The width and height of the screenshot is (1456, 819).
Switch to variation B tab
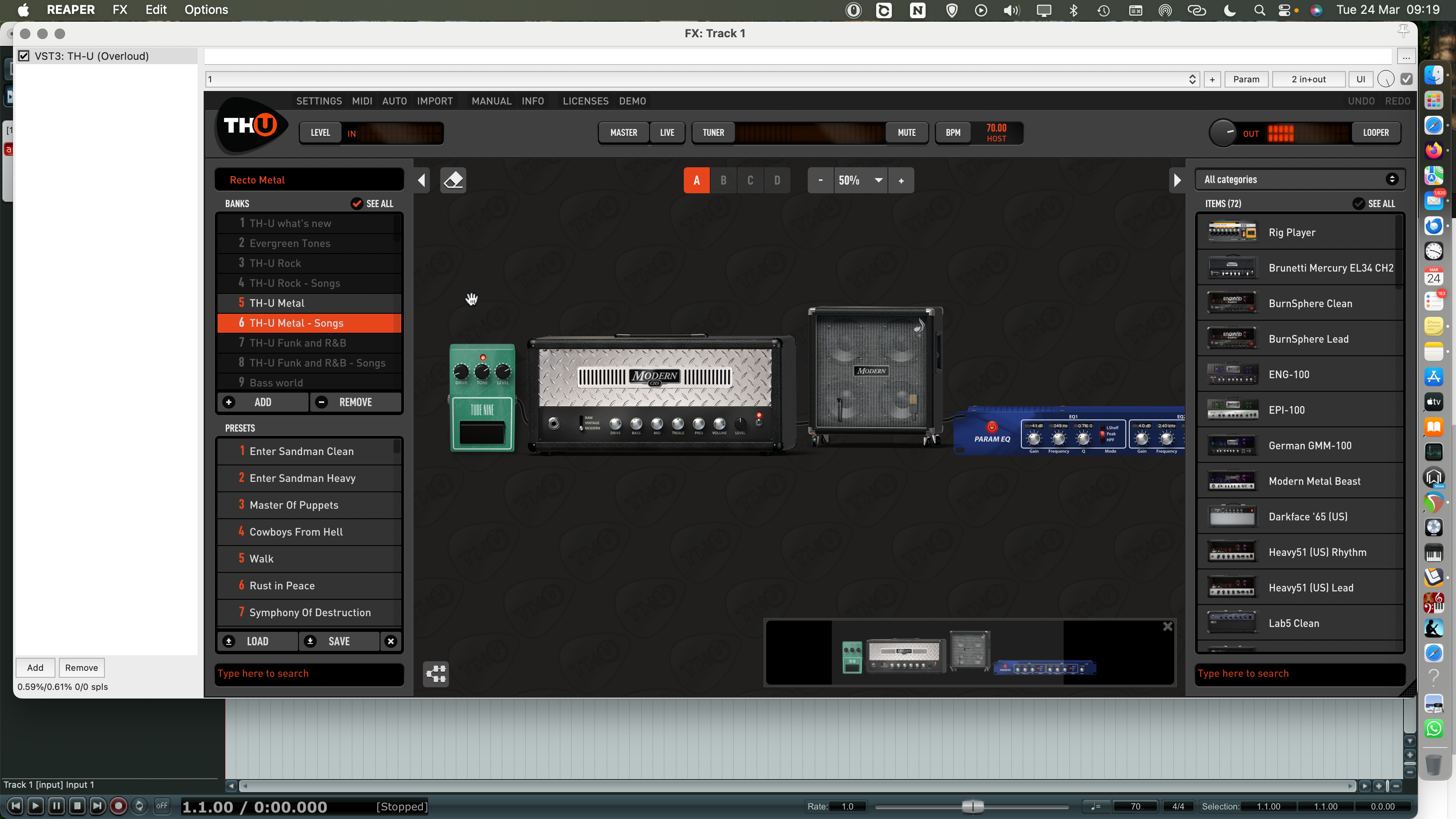[723, 180]
